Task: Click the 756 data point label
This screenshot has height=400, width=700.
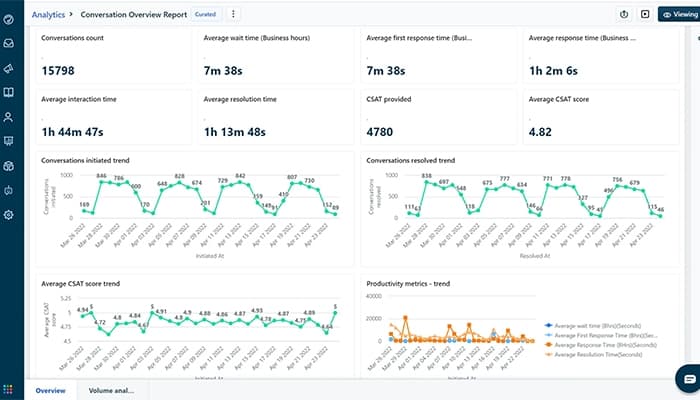Action: pos(617,179)
